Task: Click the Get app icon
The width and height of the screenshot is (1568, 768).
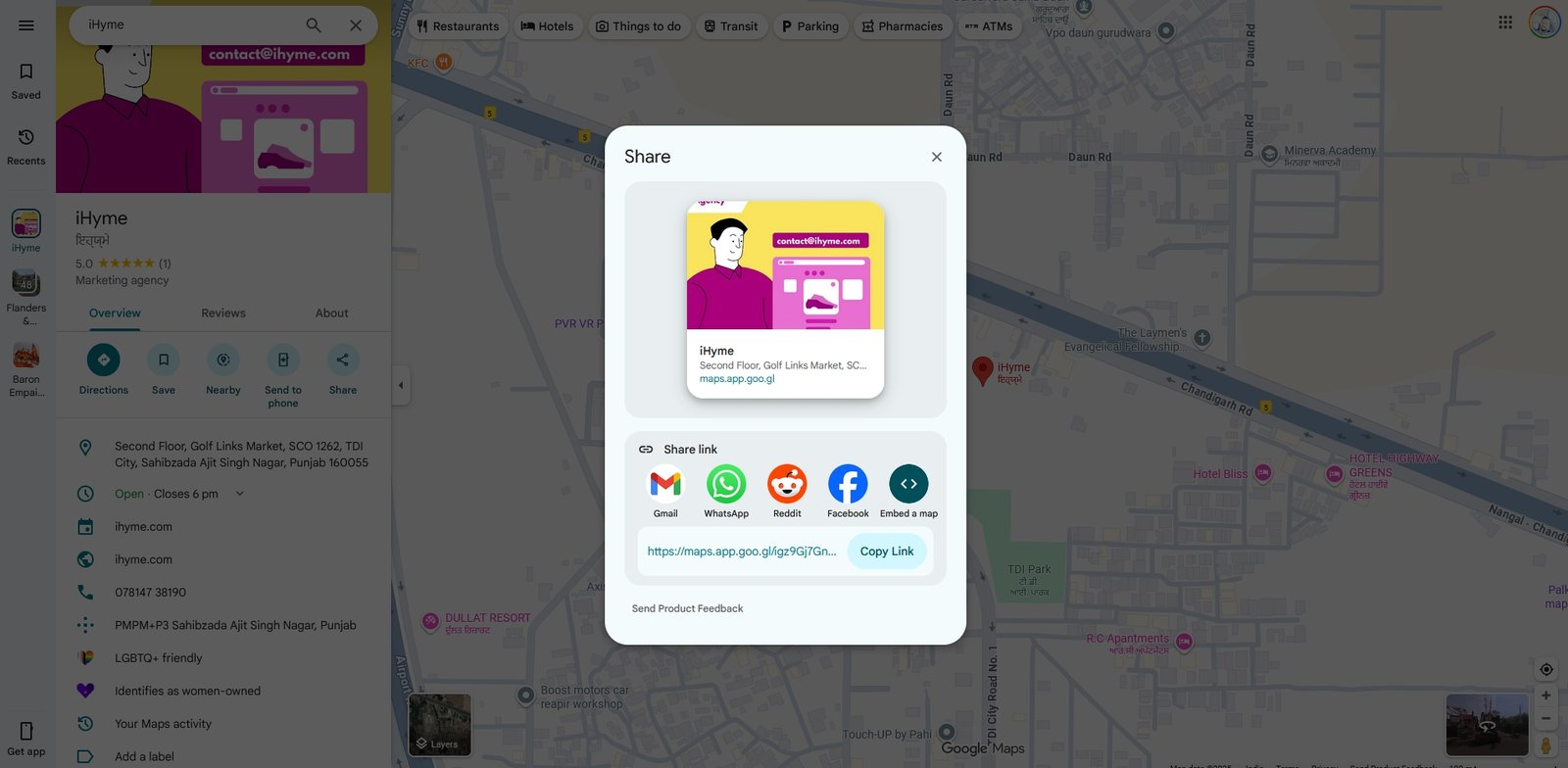Action: click(26, 731)
